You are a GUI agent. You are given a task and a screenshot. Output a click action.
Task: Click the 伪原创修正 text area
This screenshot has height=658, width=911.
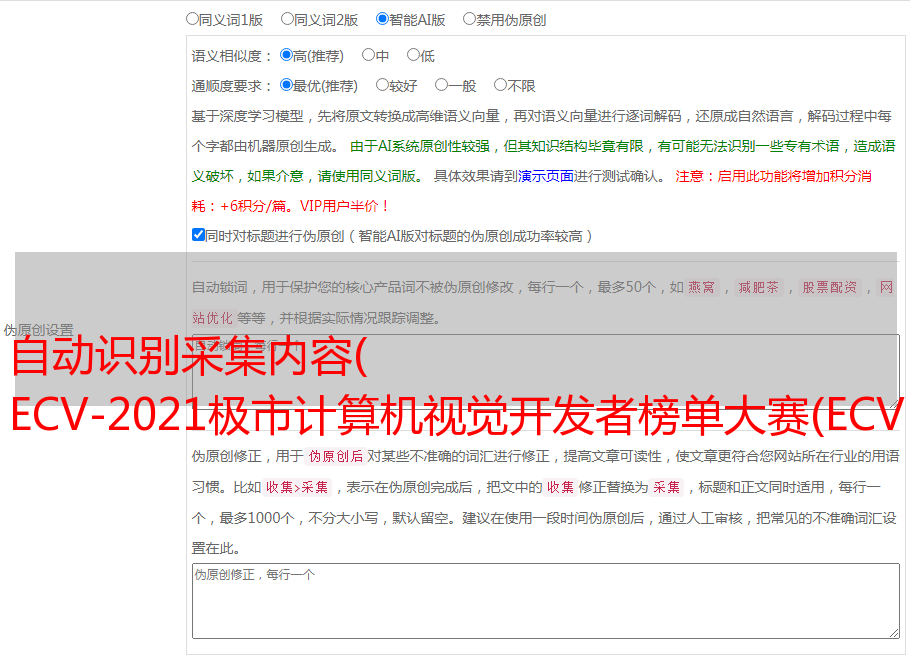(x=546, y=601)
